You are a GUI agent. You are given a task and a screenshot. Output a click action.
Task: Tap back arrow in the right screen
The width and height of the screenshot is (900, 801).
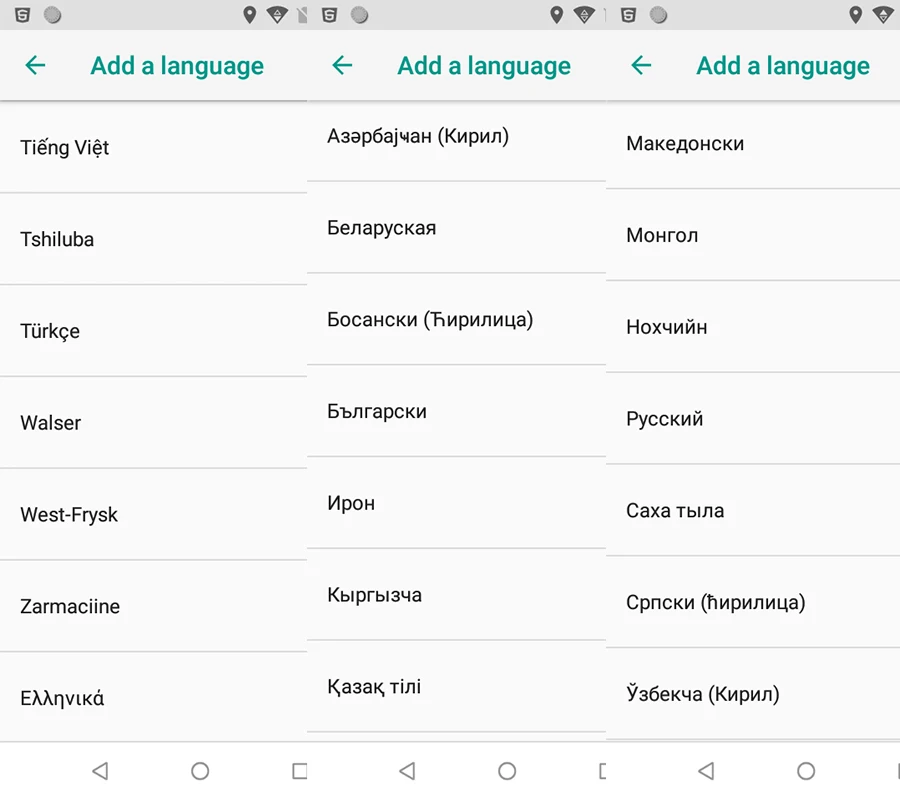[641, 65]
